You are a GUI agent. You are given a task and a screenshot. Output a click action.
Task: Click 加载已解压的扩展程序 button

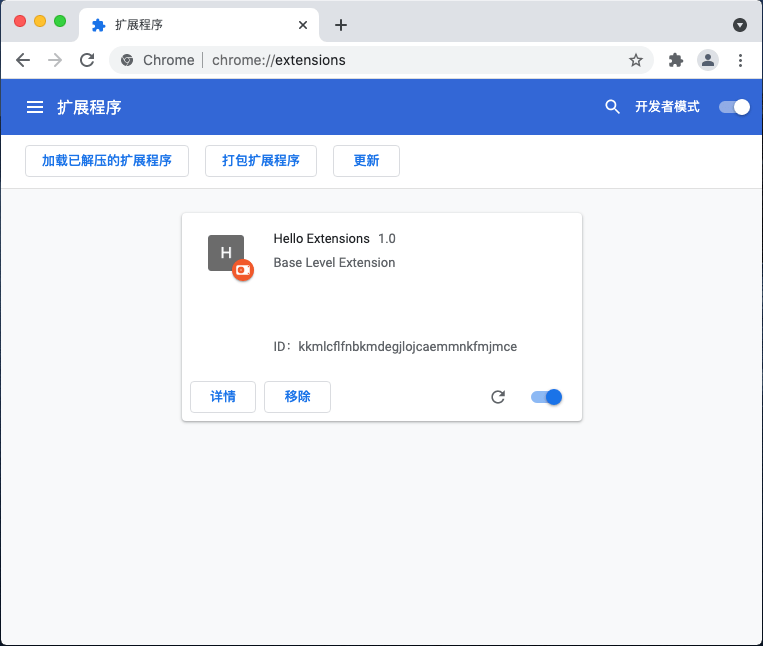coord(107,161)
